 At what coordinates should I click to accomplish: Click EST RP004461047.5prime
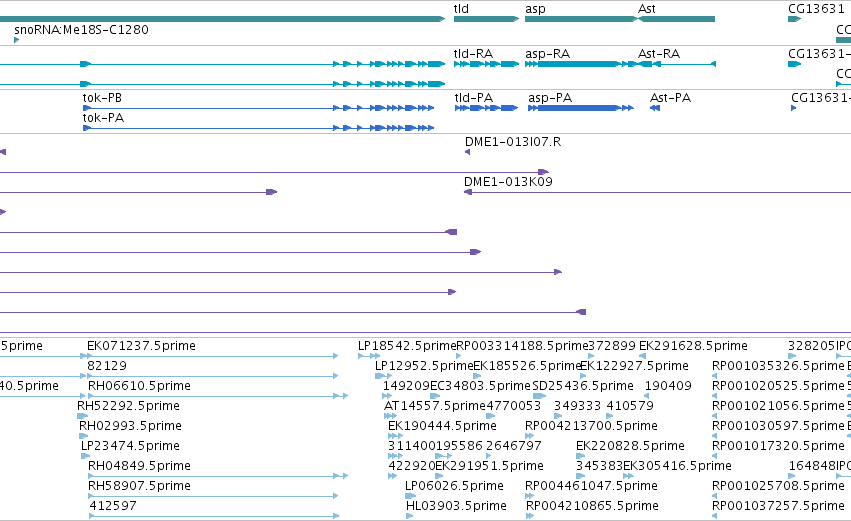click(x=591, y=486)
